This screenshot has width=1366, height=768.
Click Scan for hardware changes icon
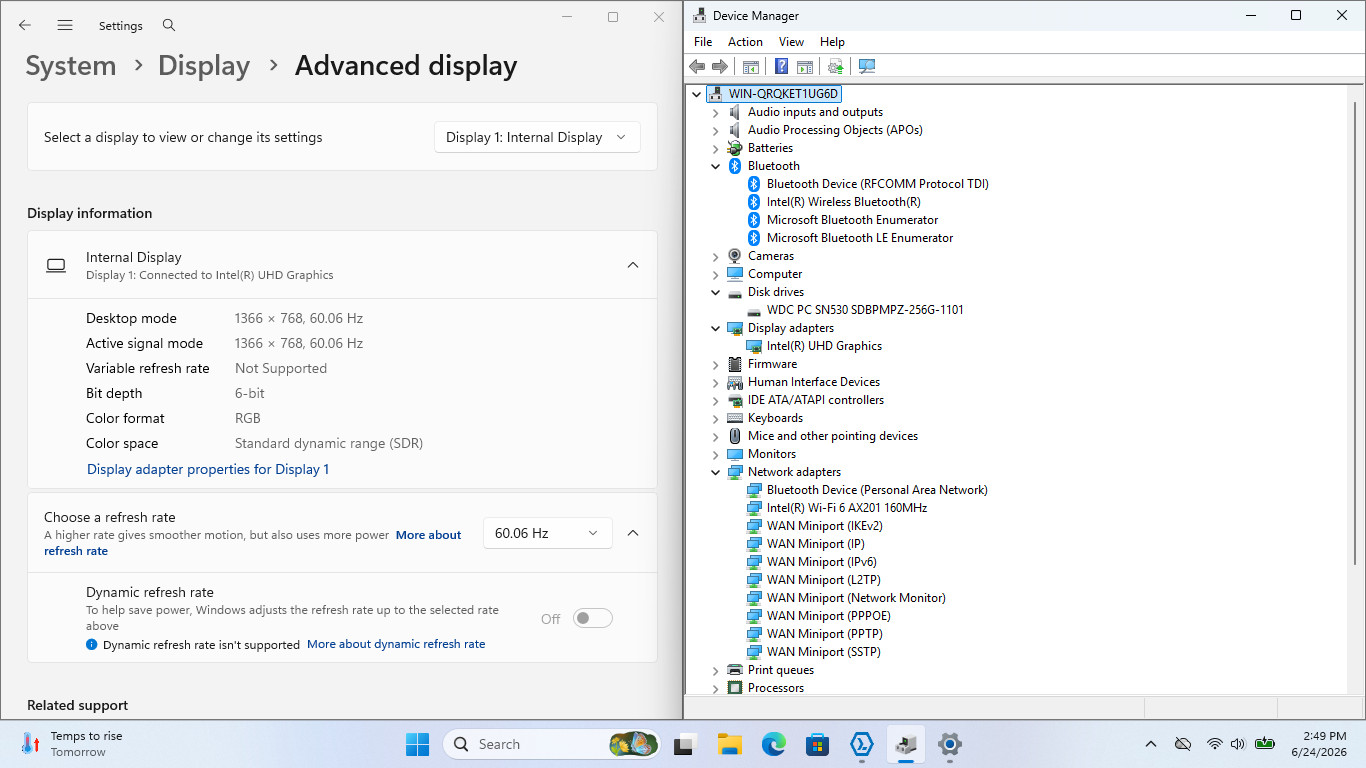pos(867,66)
